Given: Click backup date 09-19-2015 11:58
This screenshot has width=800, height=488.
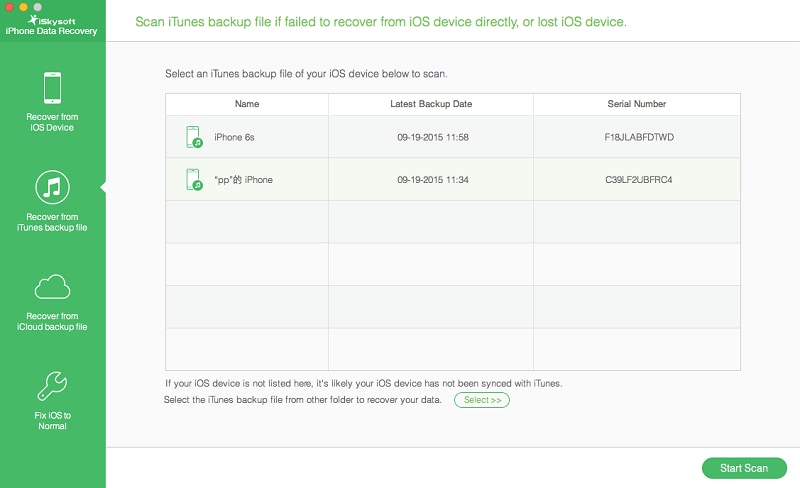Looking at the screenshot, I should (433, 137).
